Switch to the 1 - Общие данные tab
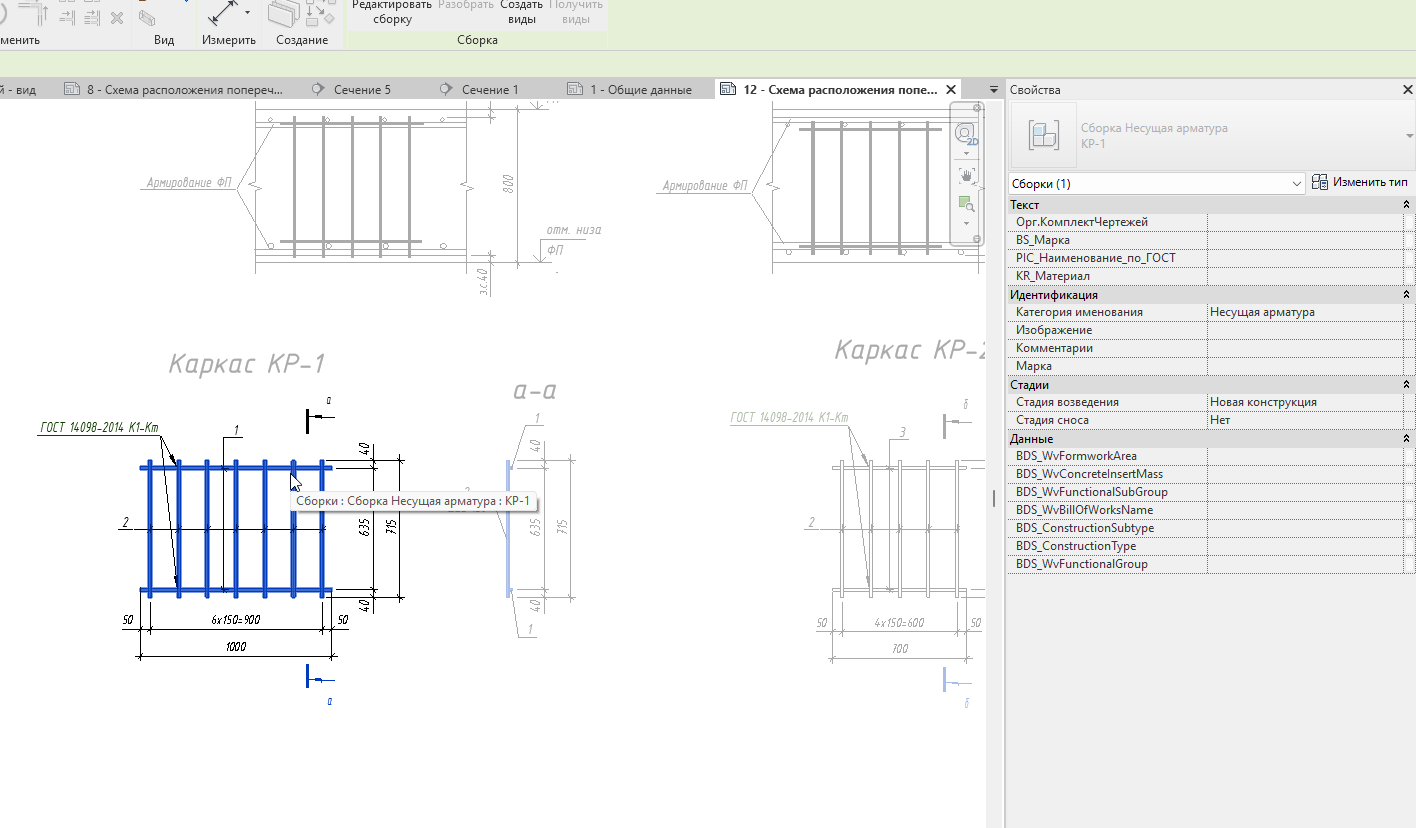The height and width of the screenshot is (828, 1416). tap(640, 90)
